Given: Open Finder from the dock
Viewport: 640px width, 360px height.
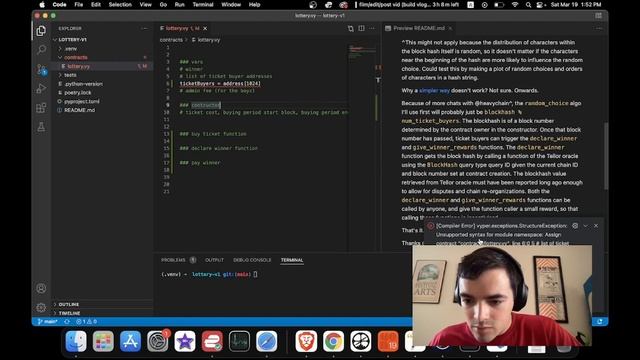Looking at the screenshot, I should [76, 341].
